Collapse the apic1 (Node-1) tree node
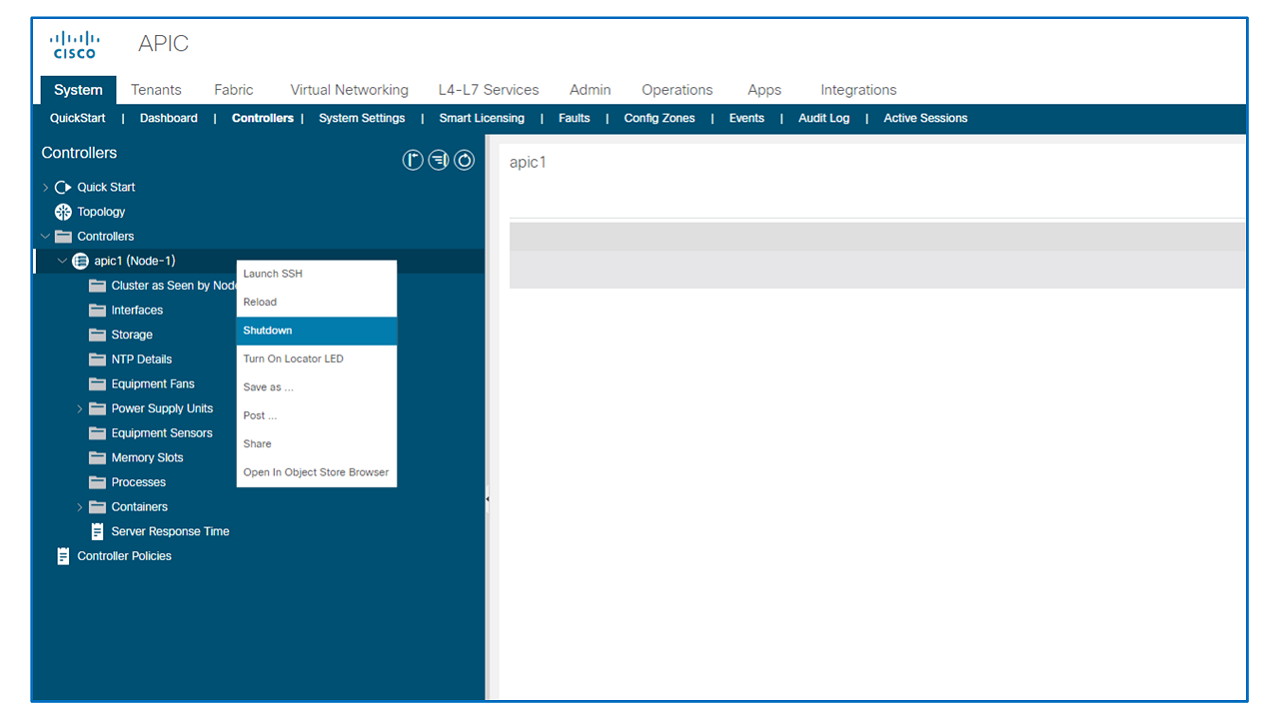 pos(62,261)
